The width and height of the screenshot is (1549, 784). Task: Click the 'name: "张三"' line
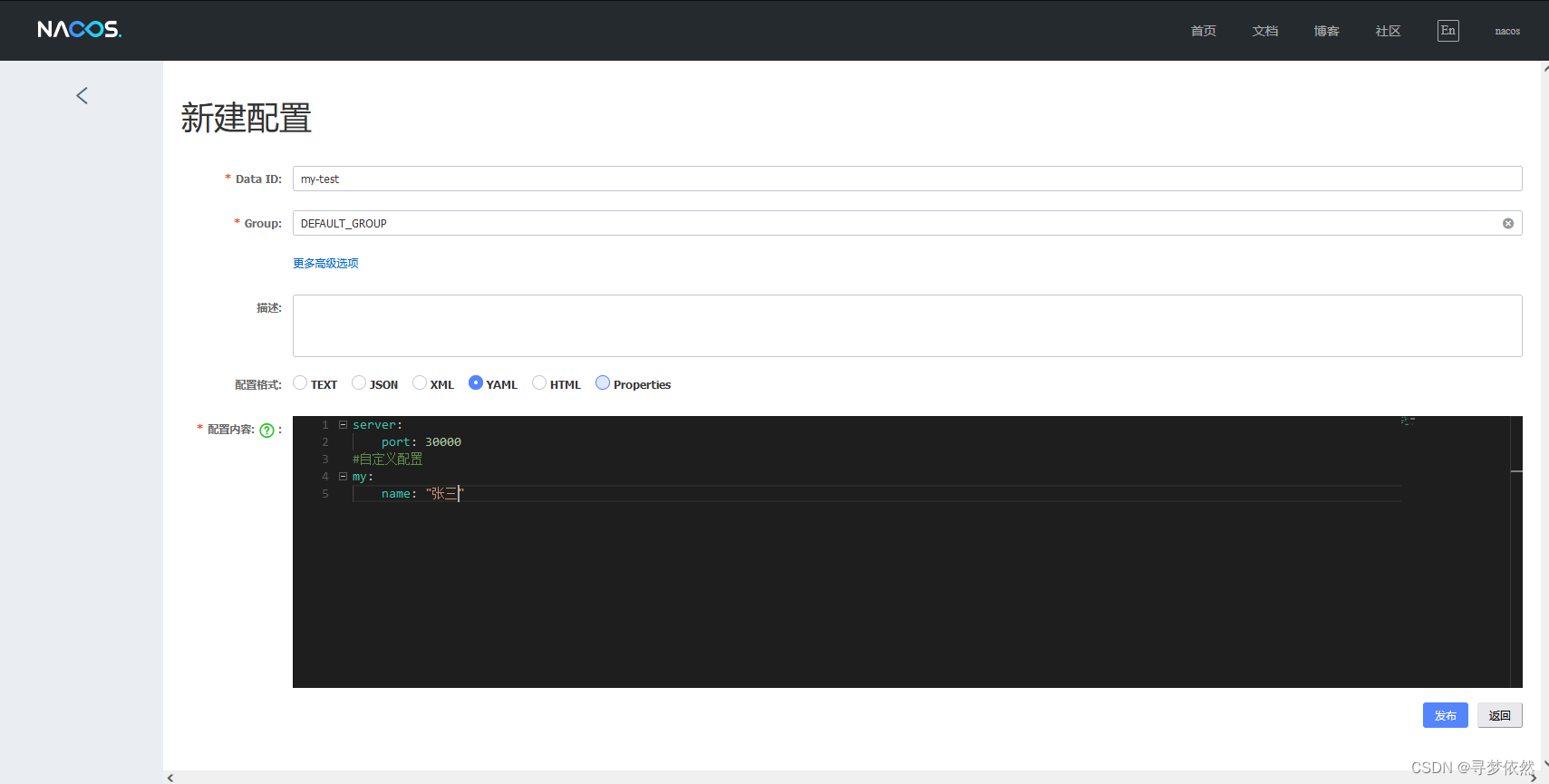click(x=422, y=493)
